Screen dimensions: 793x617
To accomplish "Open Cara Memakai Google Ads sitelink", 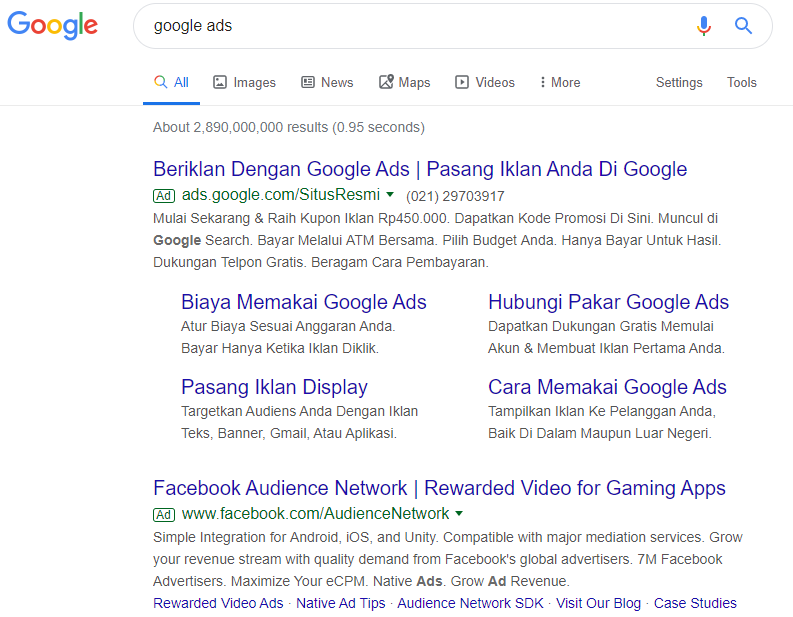I will [607, 387].
